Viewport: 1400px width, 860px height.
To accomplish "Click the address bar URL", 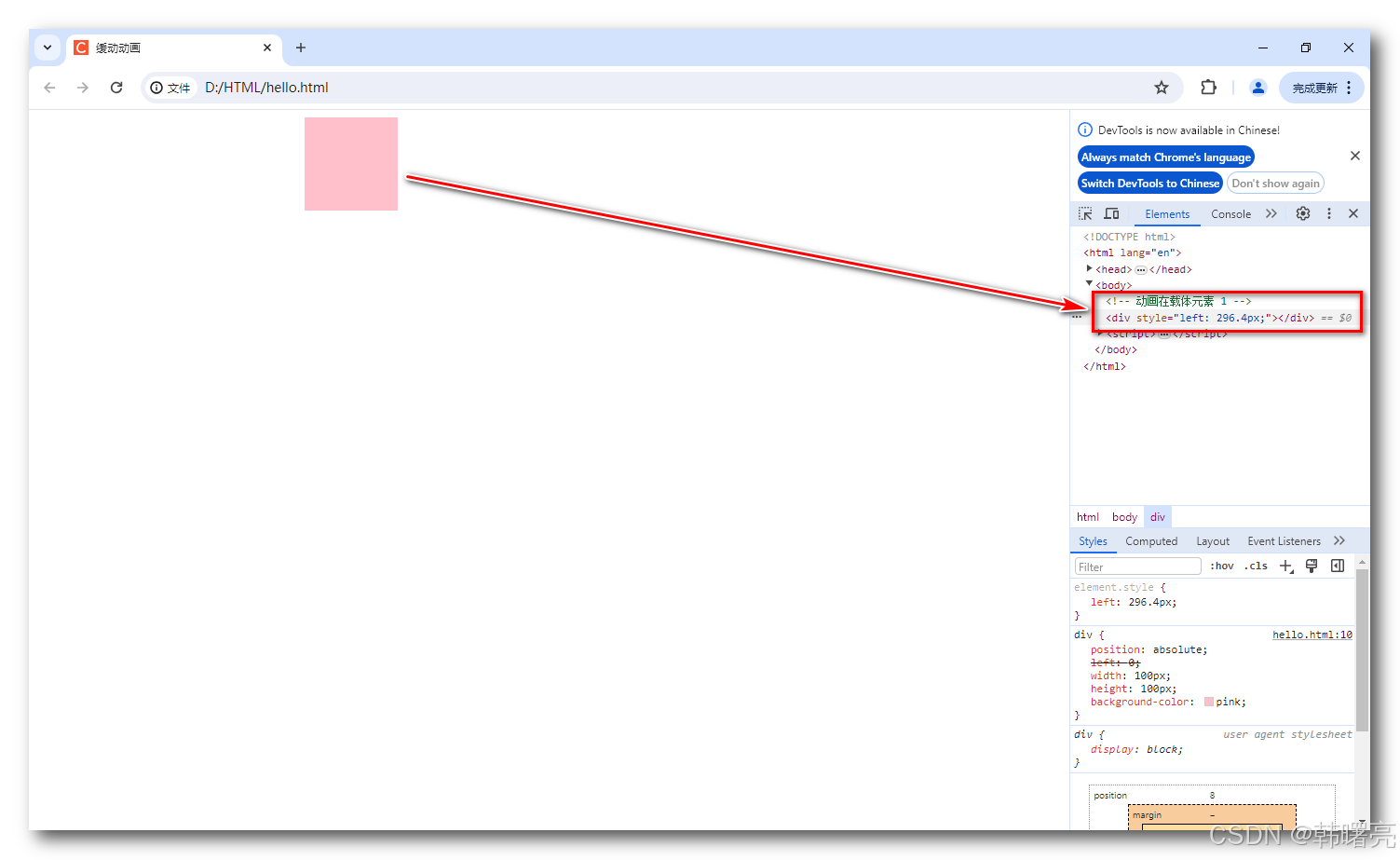I will 266,88.
